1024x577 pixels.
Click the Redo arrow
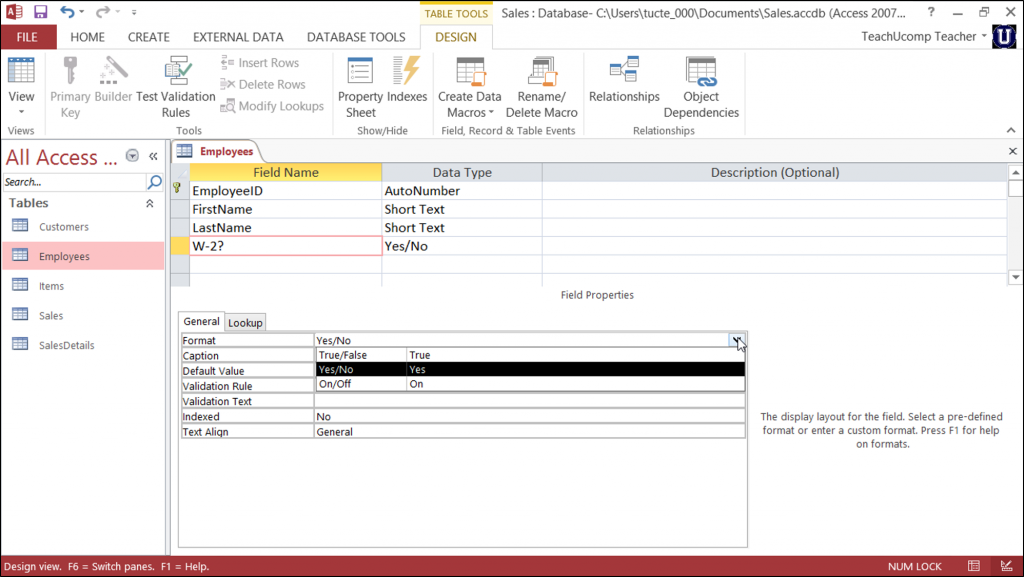tap(103, 12)
